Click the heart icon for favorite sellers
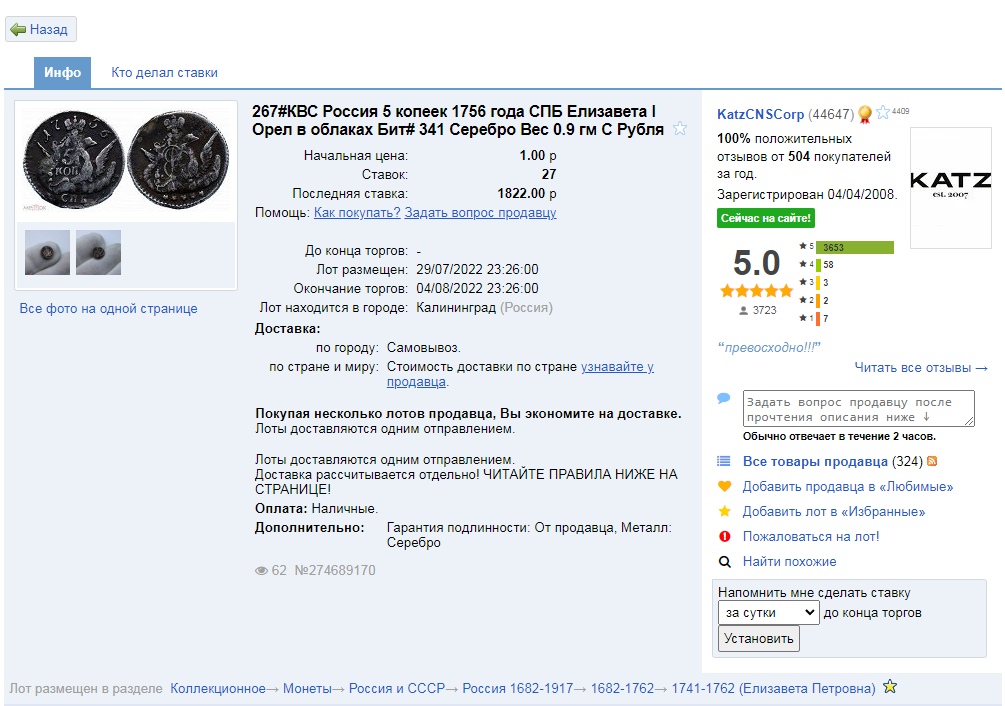 pos(725,487)
